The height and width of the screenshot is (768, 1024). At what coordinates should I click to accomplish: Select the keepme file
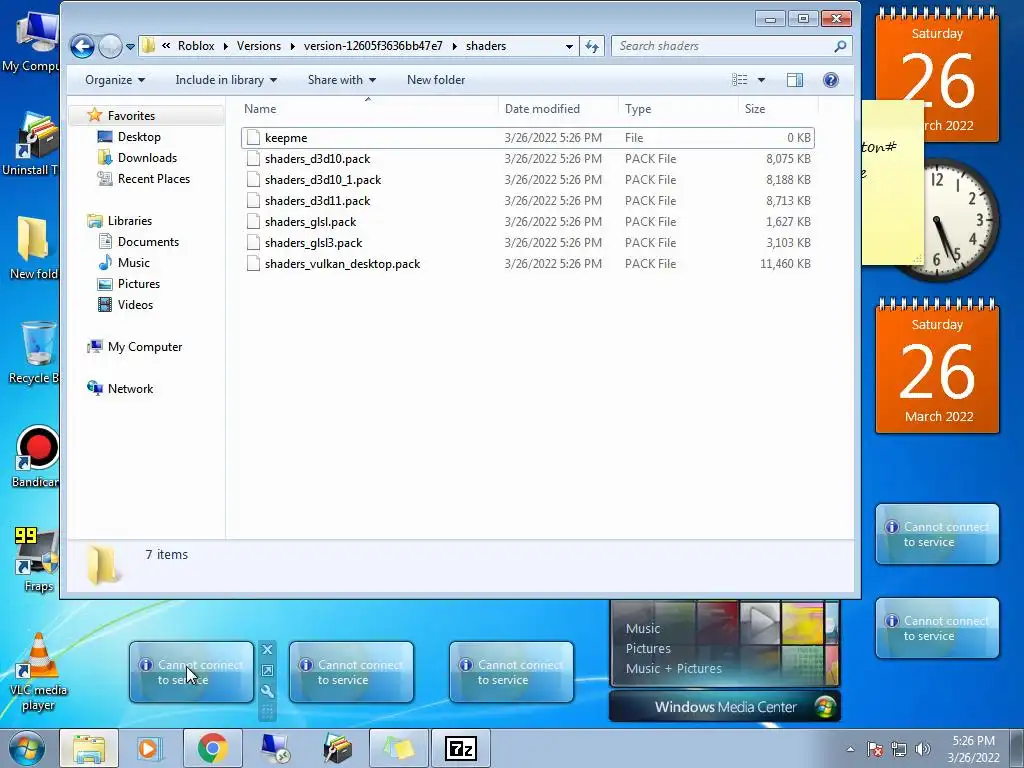point(528,138)
